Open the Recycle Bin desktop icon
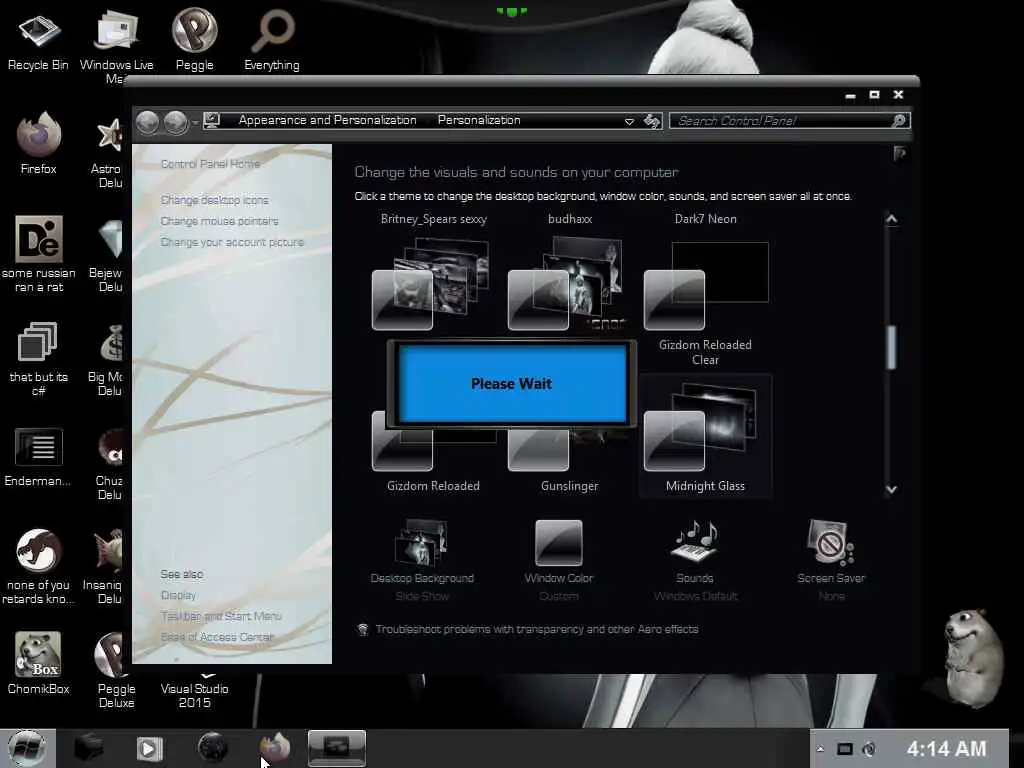The image size is (1024, 768). tap(38, 41)
